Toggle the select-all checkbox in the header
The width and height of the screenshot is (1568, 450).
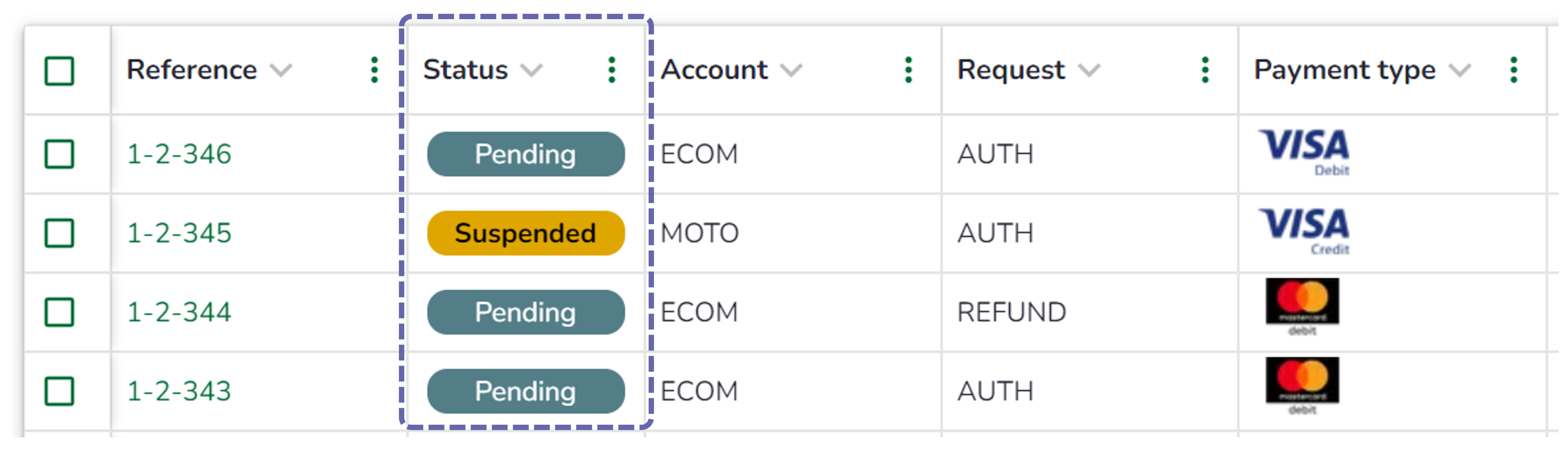click(60, 71)
